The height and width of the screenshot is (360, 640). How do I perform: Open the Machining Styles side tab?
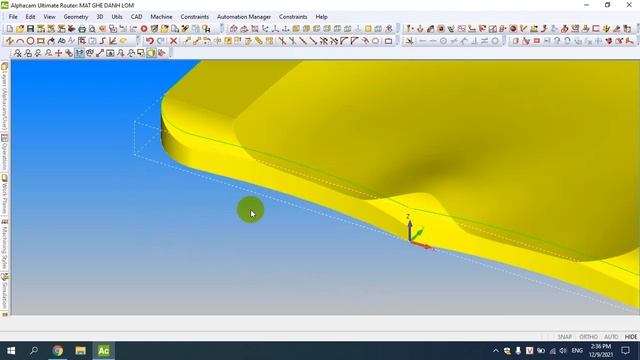[4, 244]
